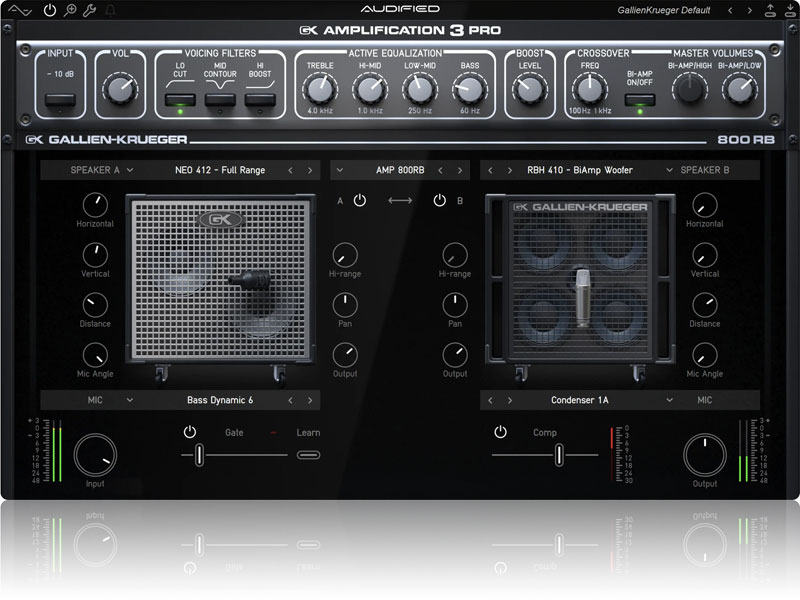The image size is (800, 600).
Task: Click speaker A Distance knob
Action: [95, 305]
